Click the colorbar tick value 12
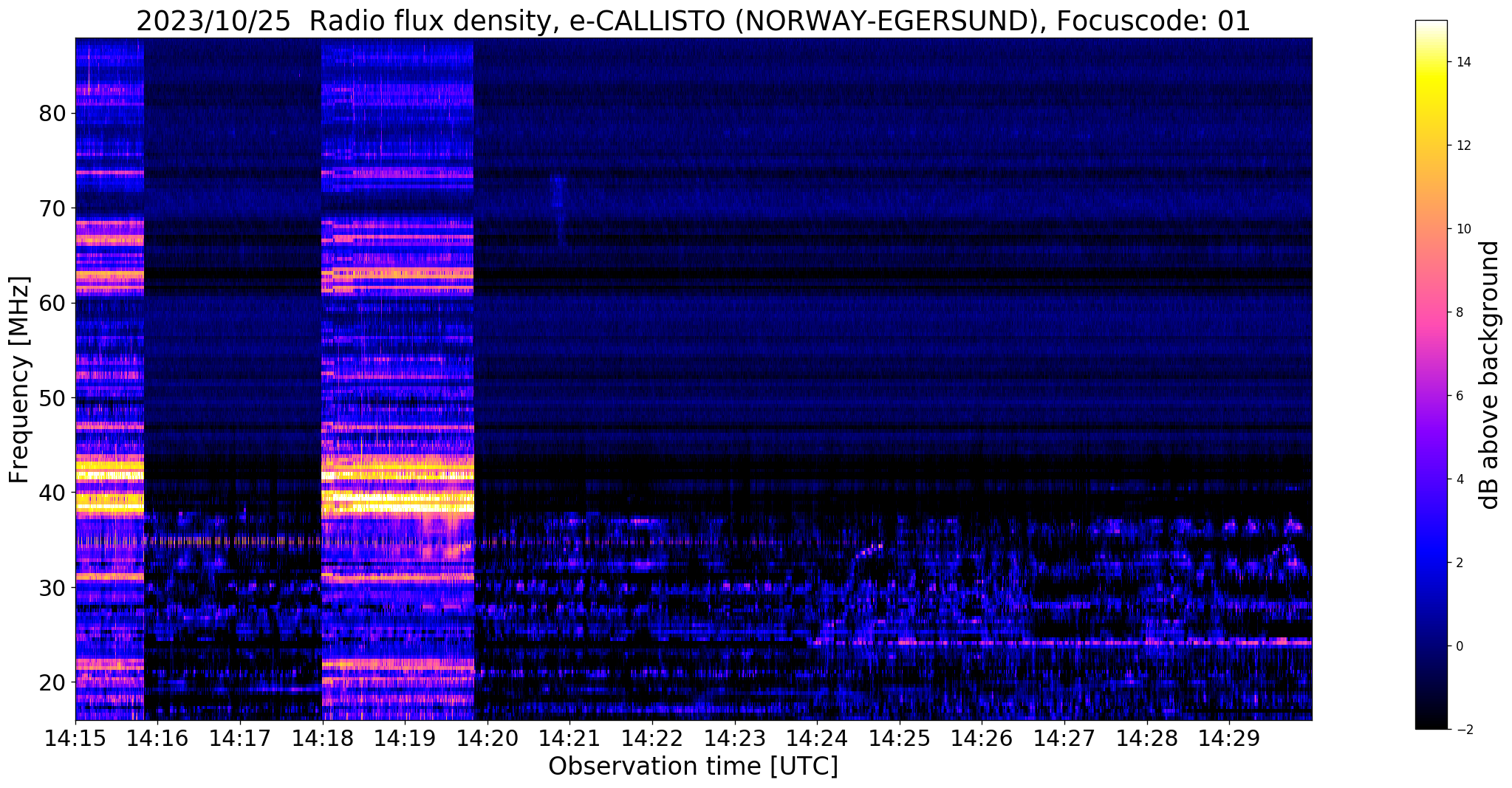Viewport: 1512px width, 788px height. pyautogui.click(x=1462, y=145)
